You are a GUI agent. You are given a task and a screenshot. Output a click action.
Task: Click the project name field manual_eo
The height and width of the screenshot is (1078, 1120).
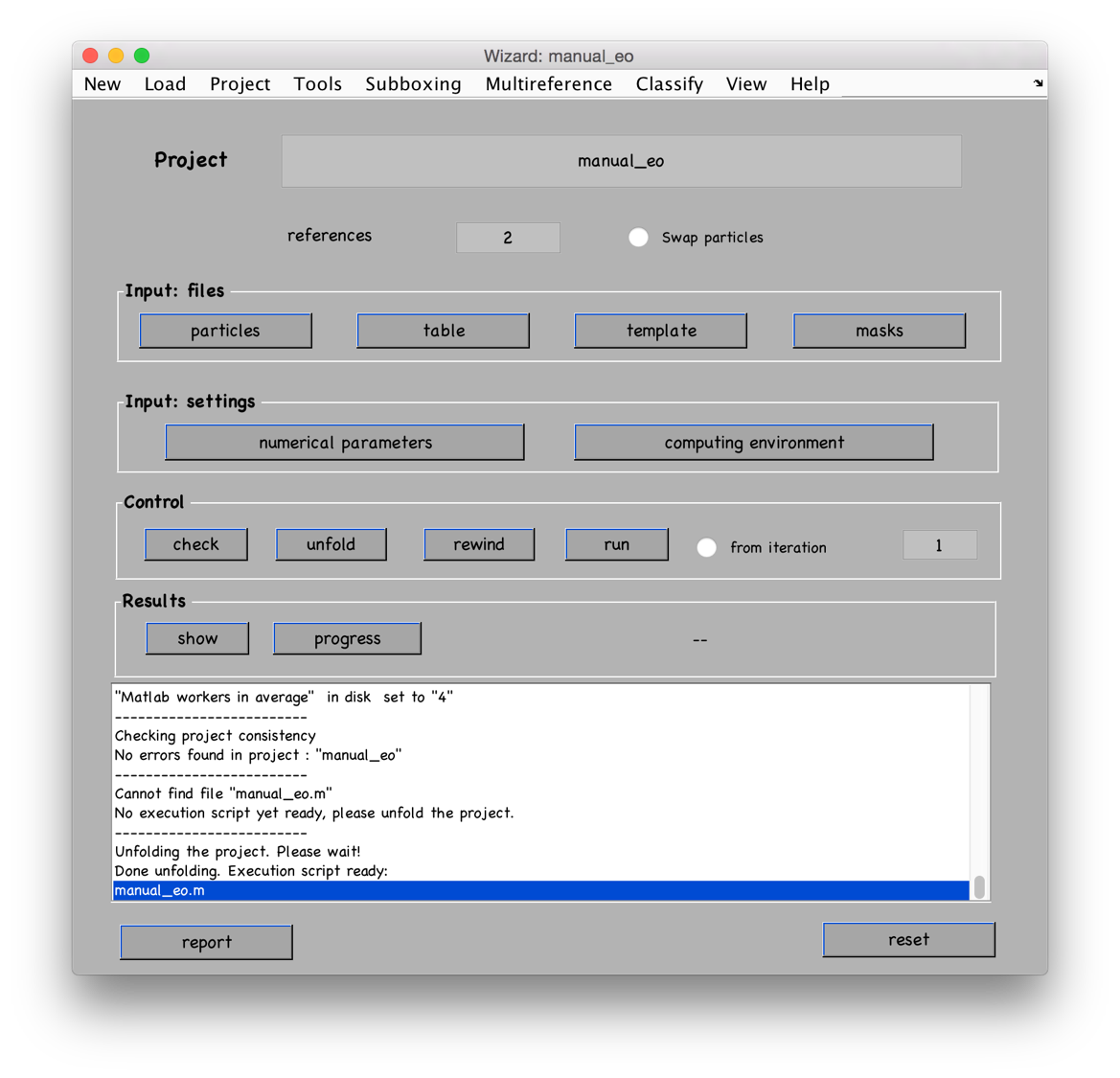(621, 161)
